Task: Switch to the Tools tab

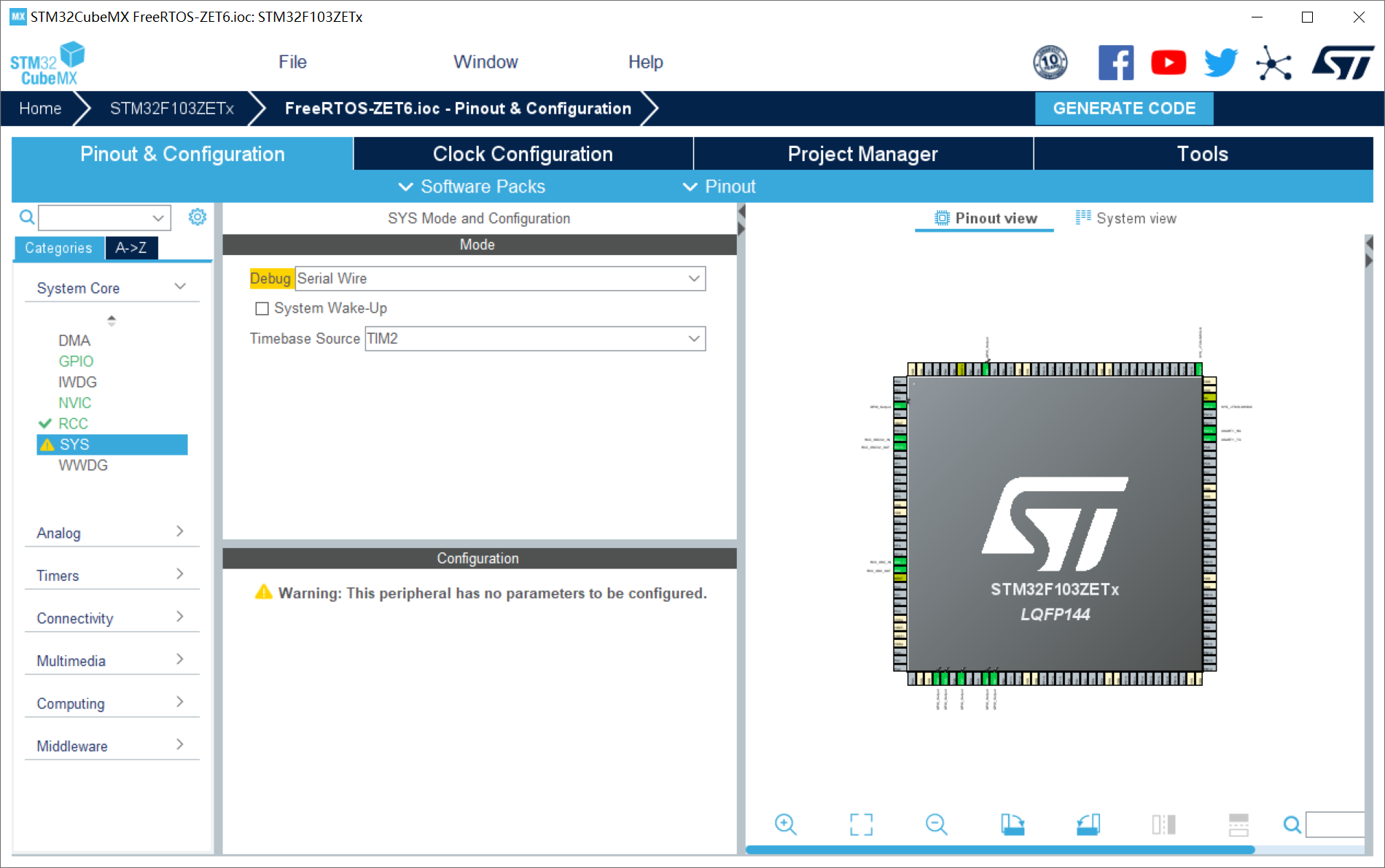Action: click(x=1203, y=154)
